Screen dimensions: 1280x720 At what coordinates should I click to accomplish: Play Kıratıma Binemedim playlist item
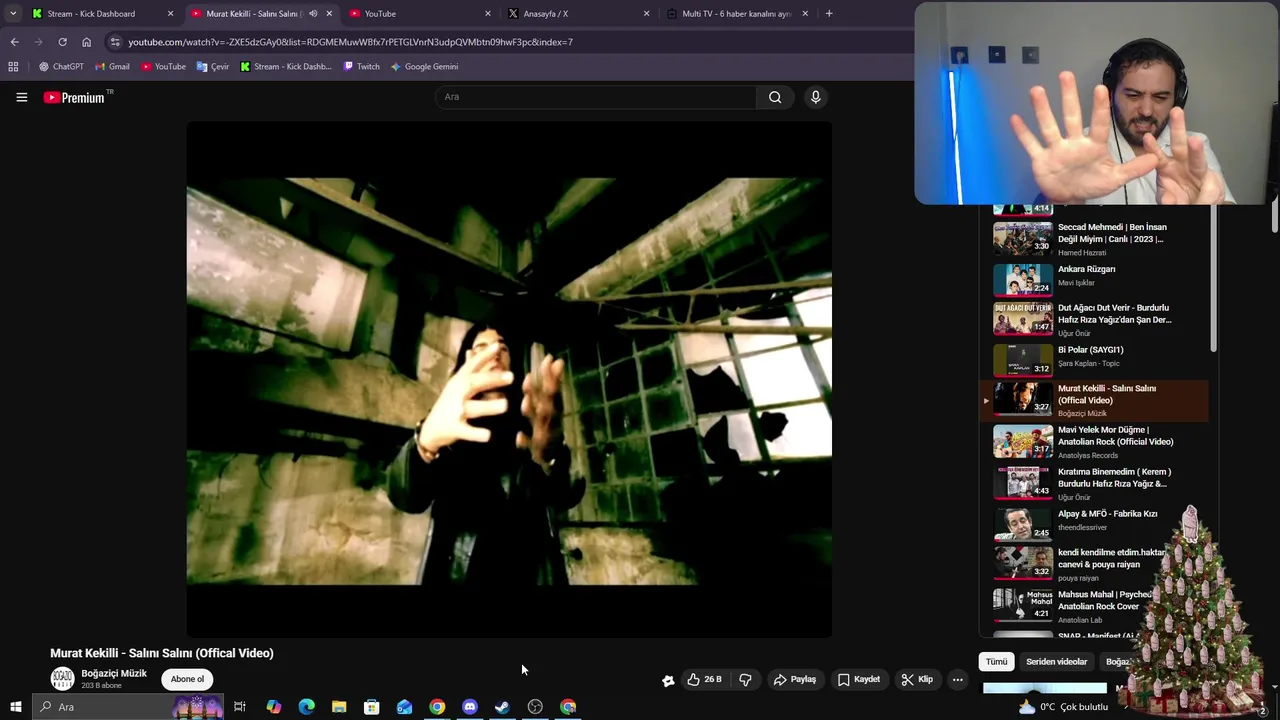pyautogui.click(x=1095, y=483)
